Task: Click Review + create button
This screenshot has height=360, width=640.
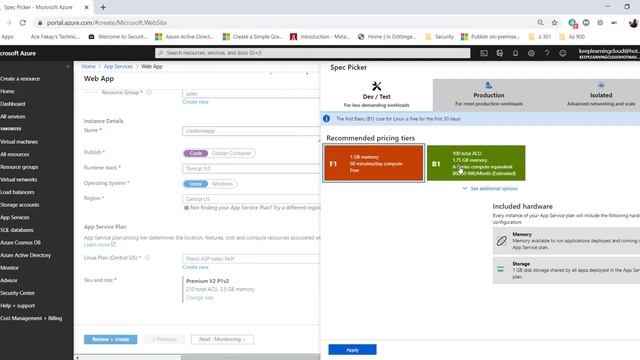Action: [111, 339]
